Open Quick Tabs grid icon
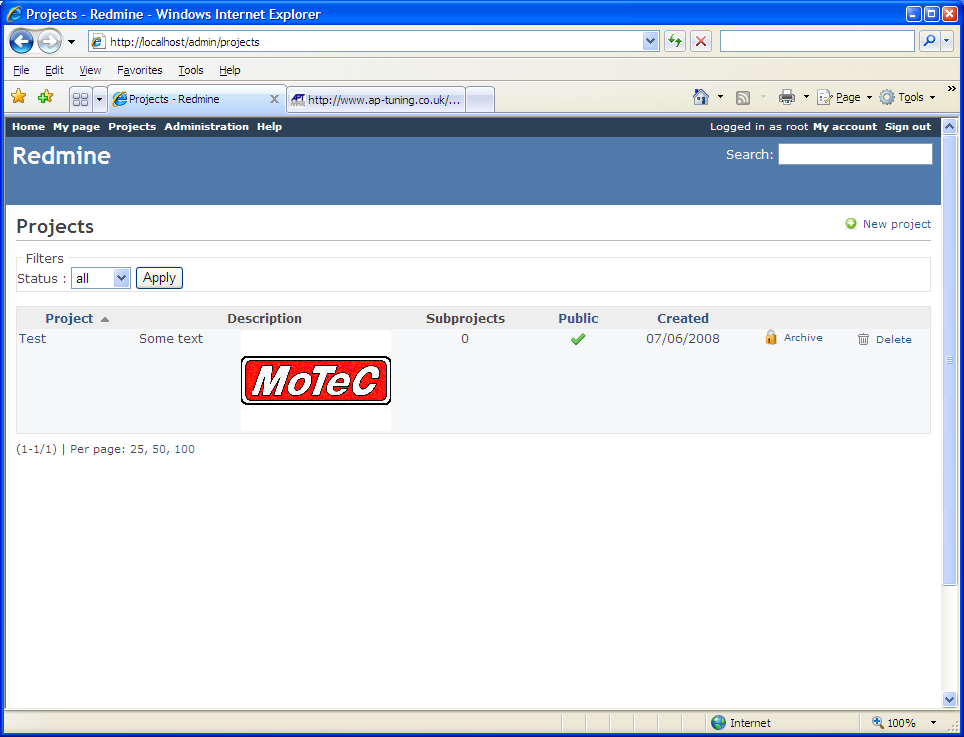The image size is (964, 737). (81, 99)
